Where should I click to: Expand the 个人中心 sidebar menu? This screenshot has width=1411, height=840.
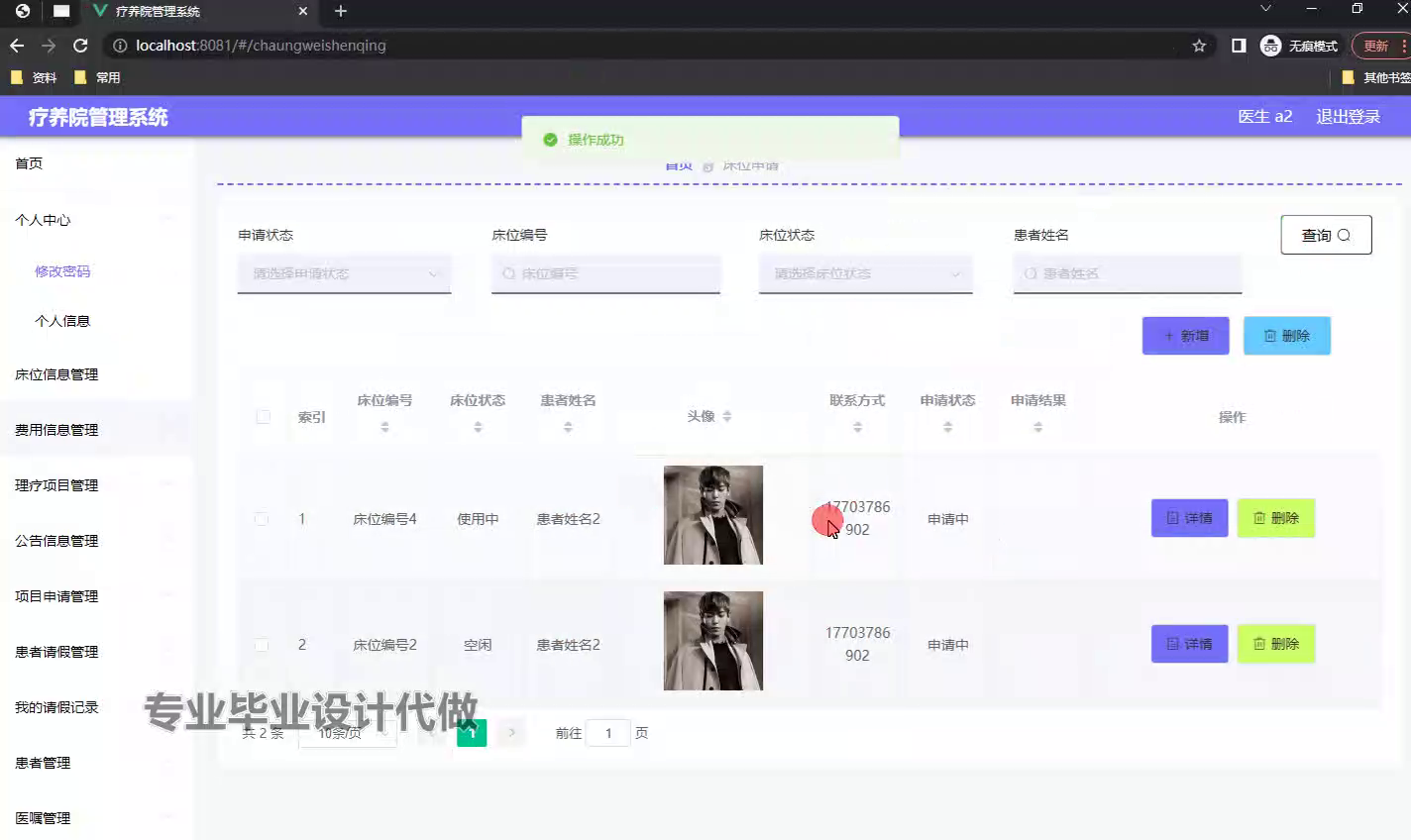click(96, 220)
